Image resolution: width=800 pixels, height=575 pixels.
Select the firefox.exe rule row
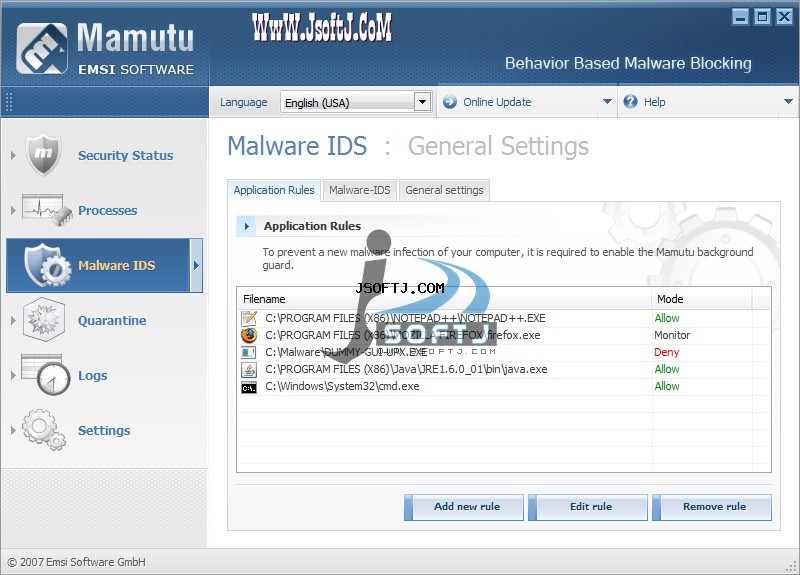pyautogui.click(x=504, y=335)
